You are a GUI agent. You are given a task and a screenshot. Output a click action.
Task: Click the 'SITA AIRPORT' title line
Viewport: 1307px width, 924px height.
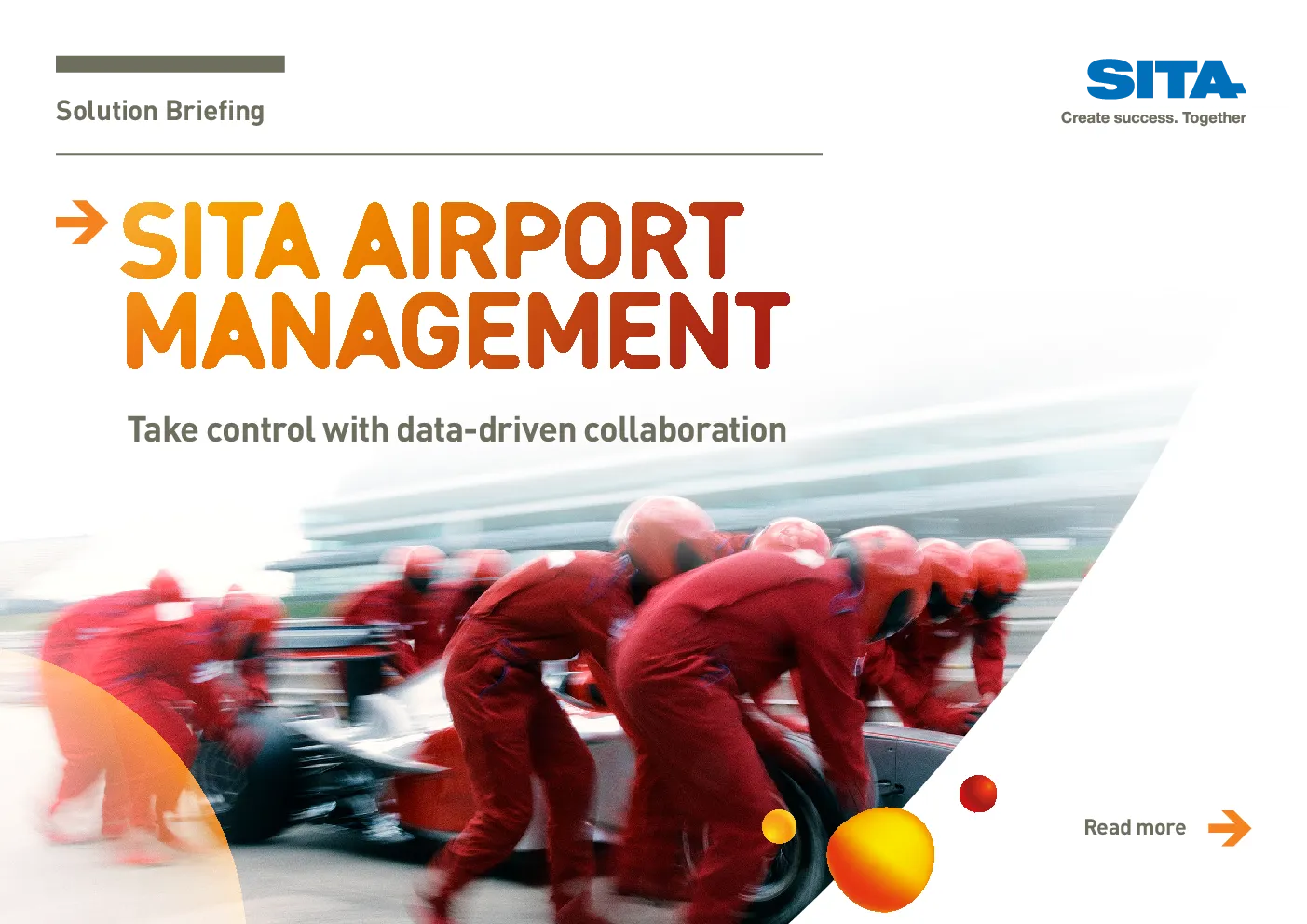(x=433, y=241)
